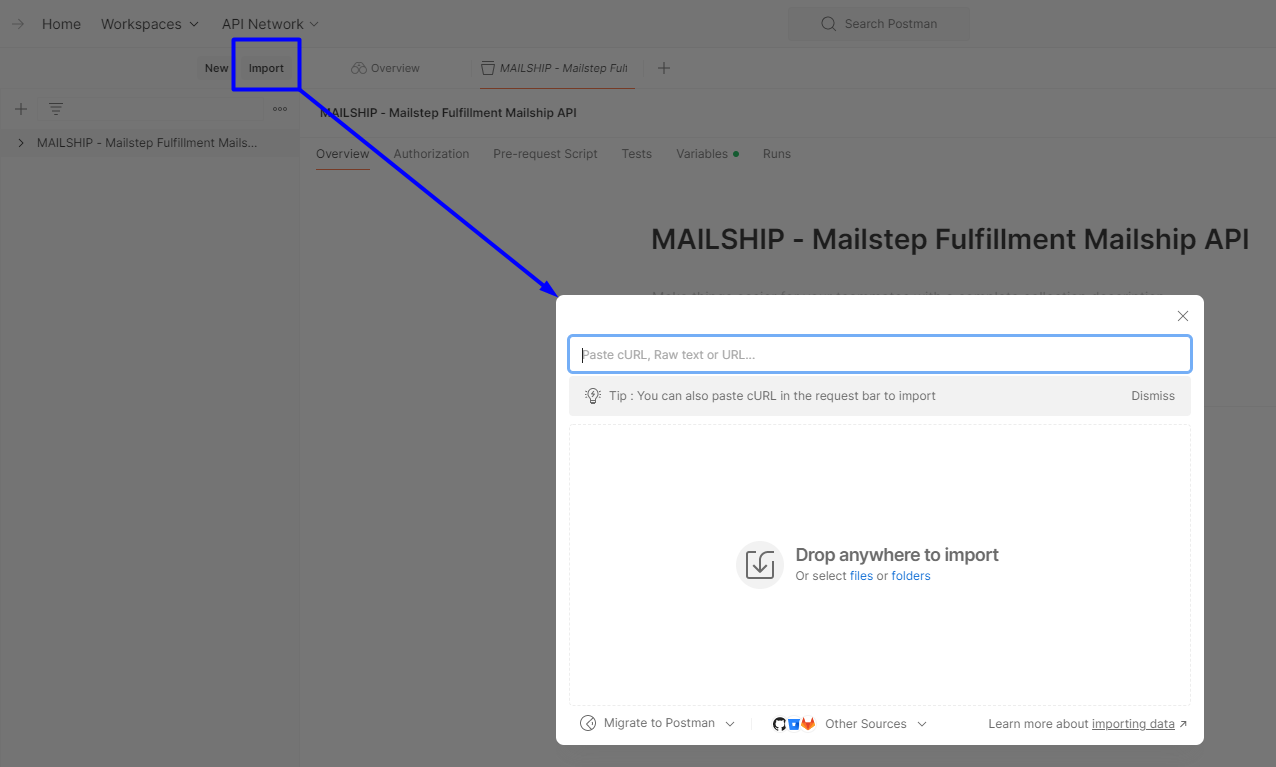Open the Migrate to Postman dropdown
1276x767 pixels.
click(x=660, y=723)
